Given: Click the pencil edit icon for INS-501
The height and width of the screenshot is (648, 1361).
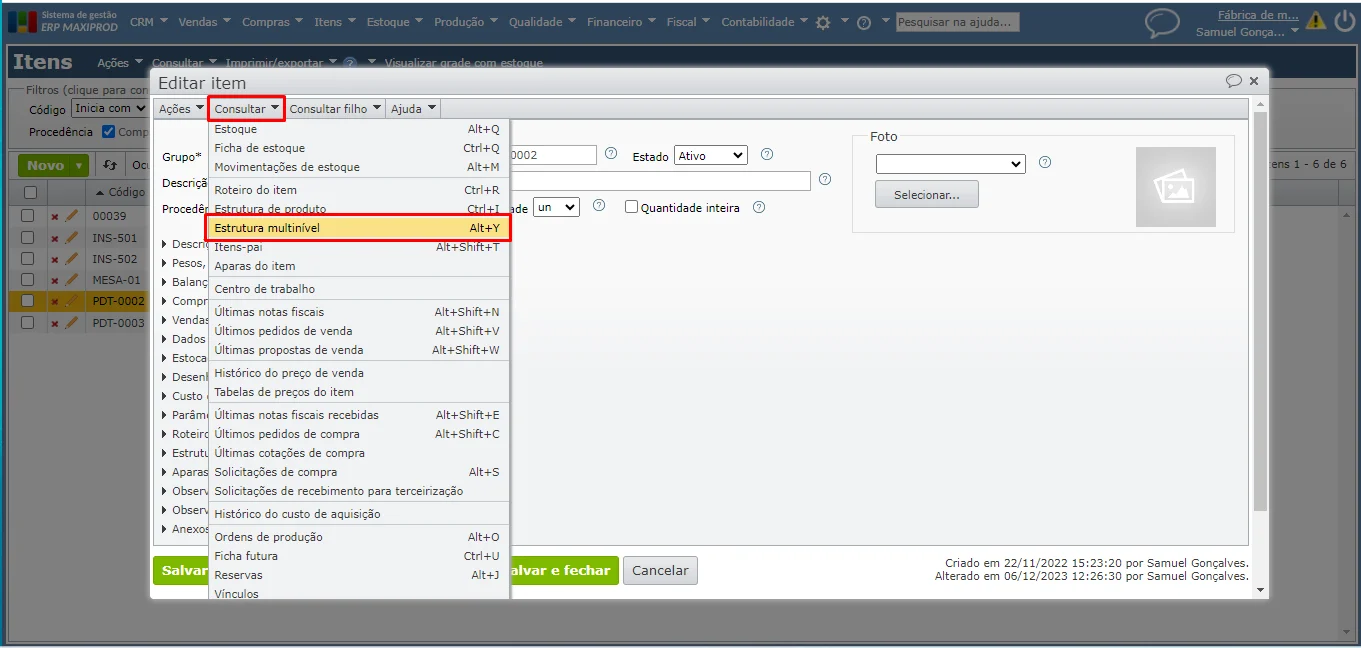Looking at the screenshot, I should point(71,238).
